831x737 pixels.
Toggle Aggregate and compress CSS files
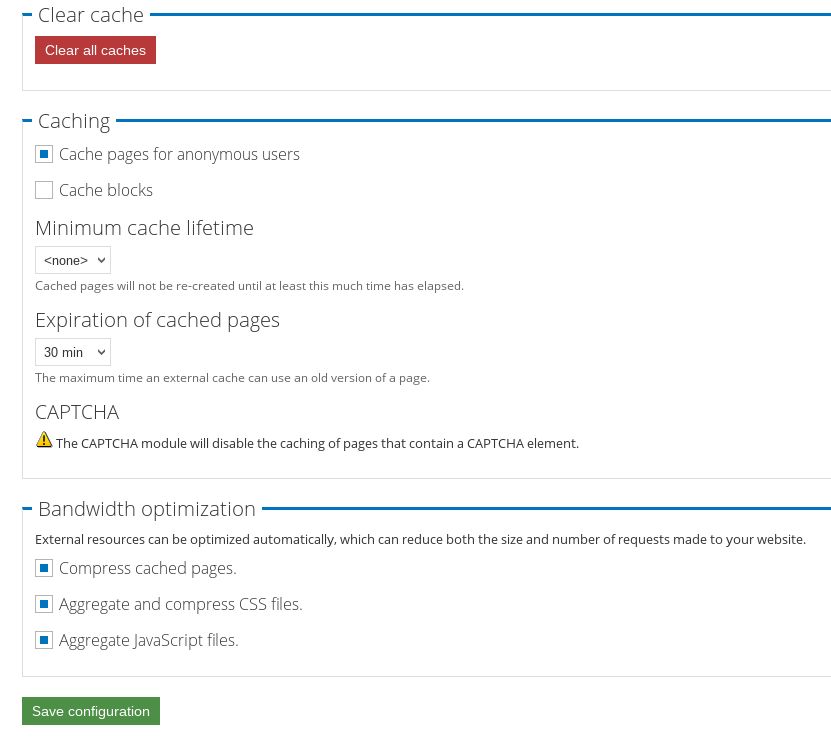pyautogui.click(x=44, y=604)
